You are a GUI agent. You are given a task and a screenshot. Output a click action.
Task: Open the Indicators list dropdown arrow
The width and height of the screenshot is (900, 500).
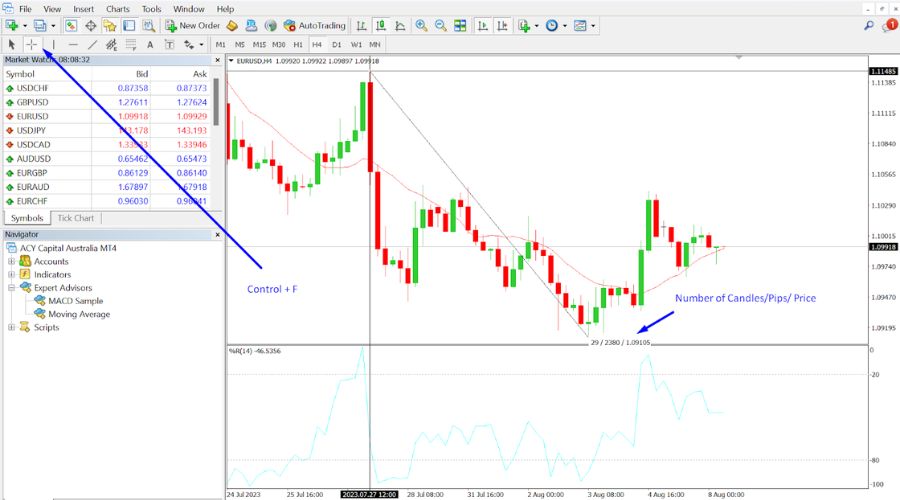coord(537,25)
